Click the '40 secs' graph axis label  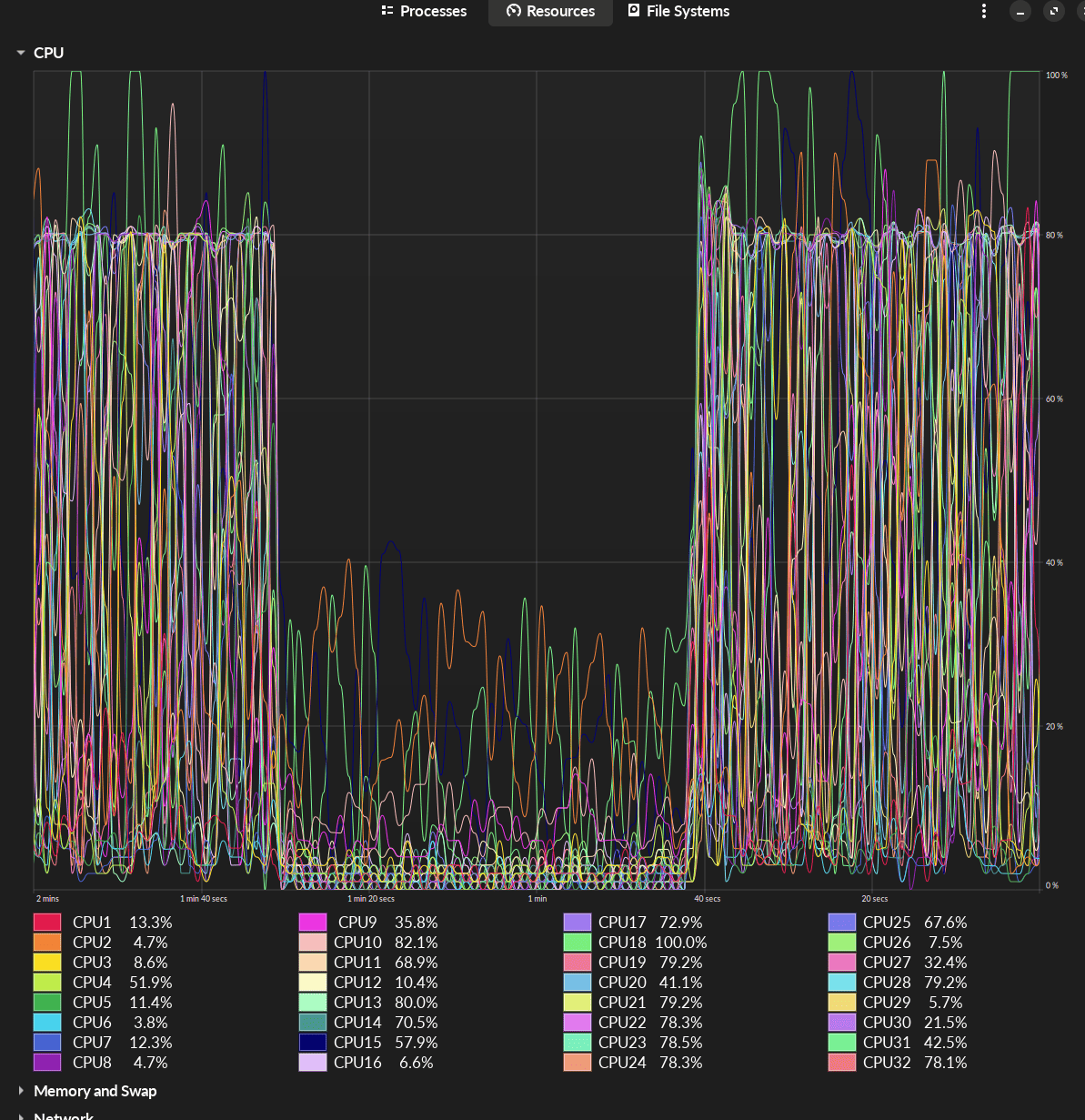coord(708,899)
